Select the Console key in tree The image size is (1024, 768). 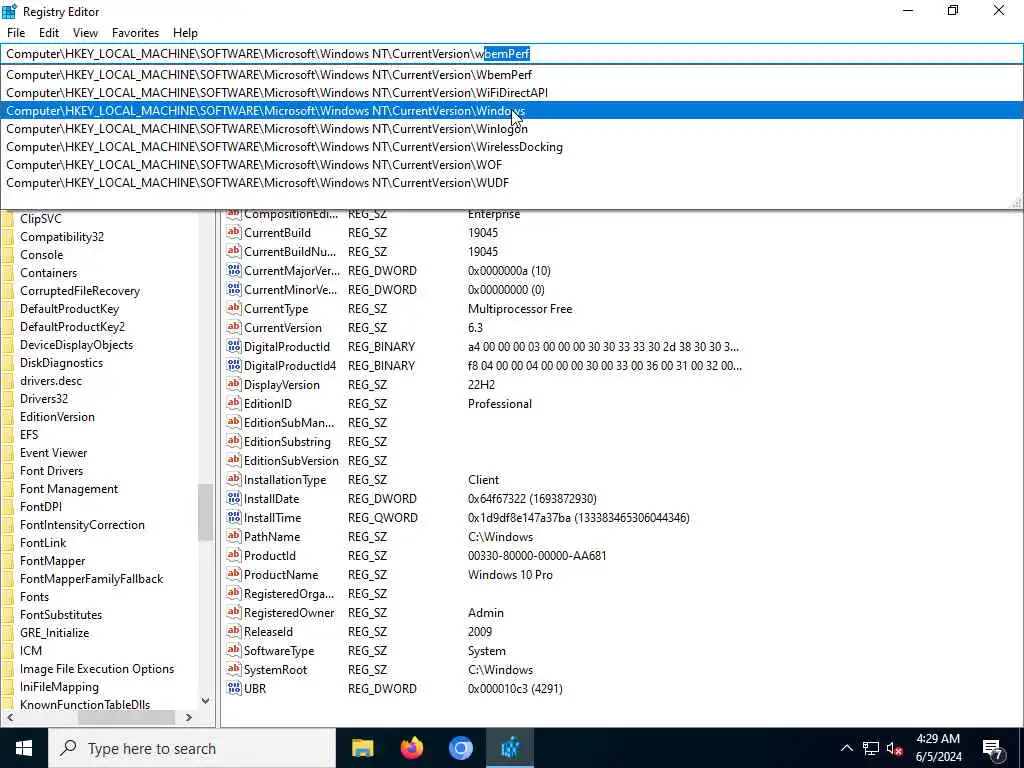41,255
